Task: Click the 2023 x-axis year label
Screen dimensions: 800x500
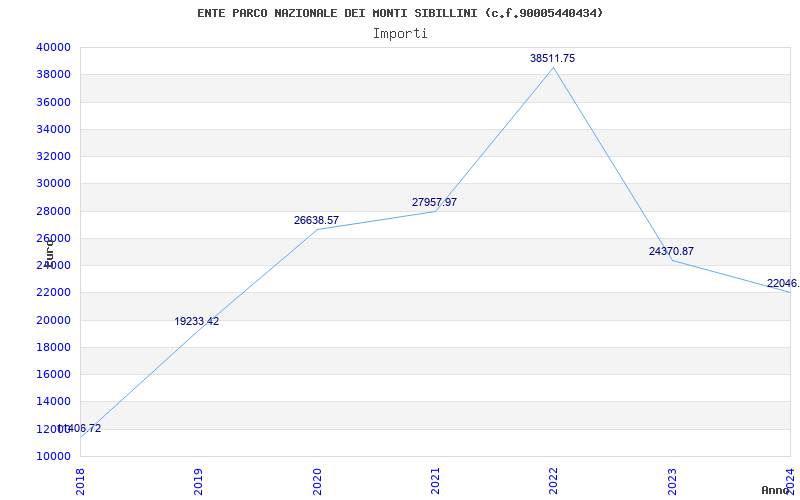Action: tap(672, 482)
